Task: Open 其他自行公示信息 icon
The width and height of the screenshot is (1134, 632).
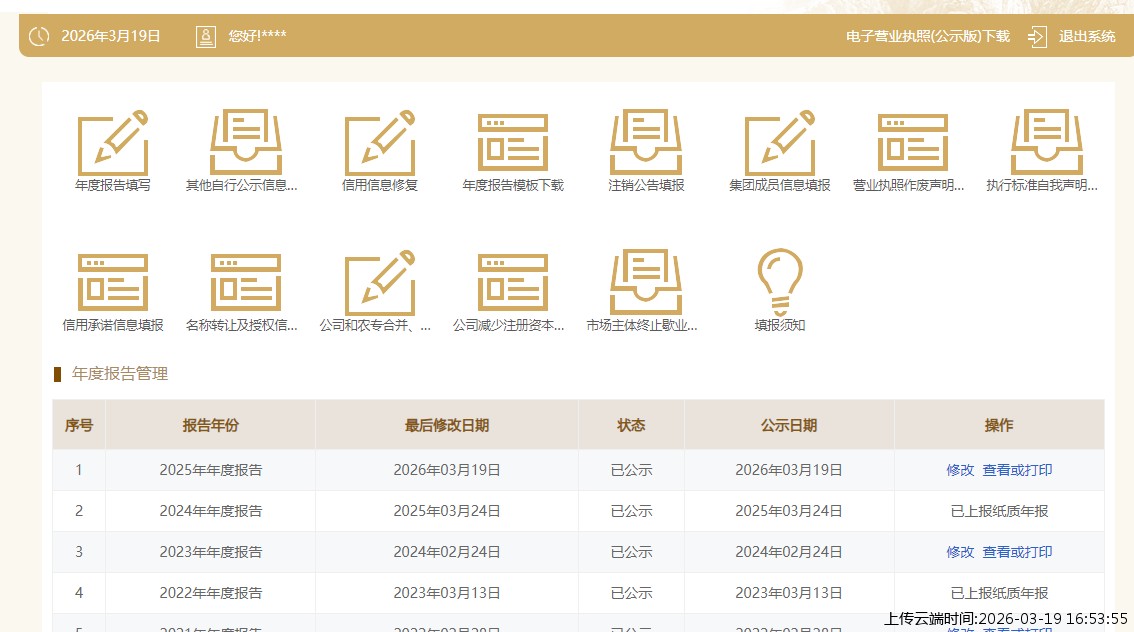Action: 245,143
